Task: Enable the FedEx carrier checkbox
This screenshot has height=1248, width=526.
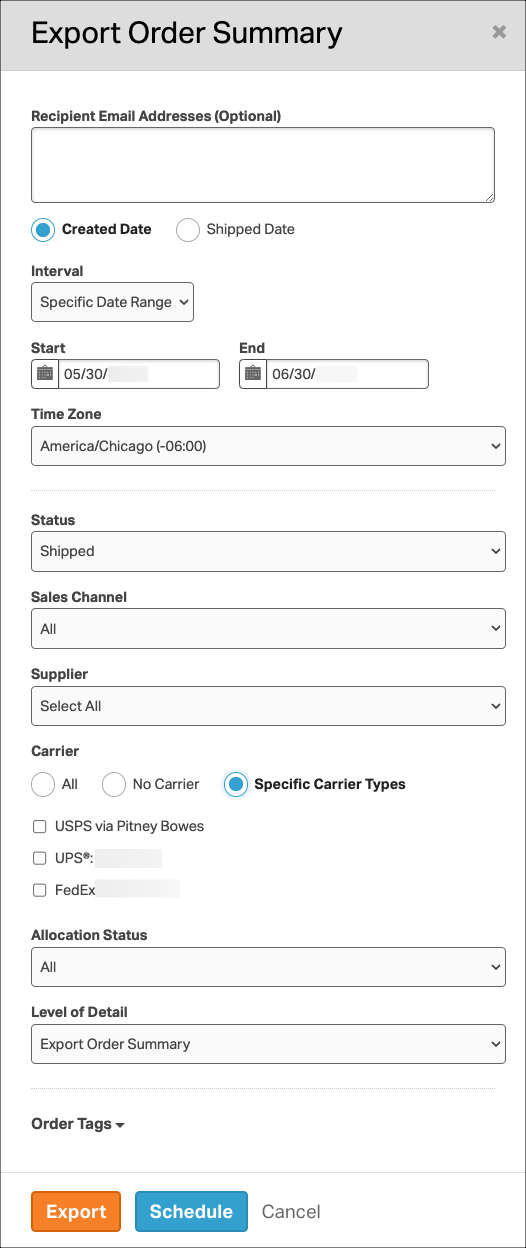Action: tap(40, 890)
